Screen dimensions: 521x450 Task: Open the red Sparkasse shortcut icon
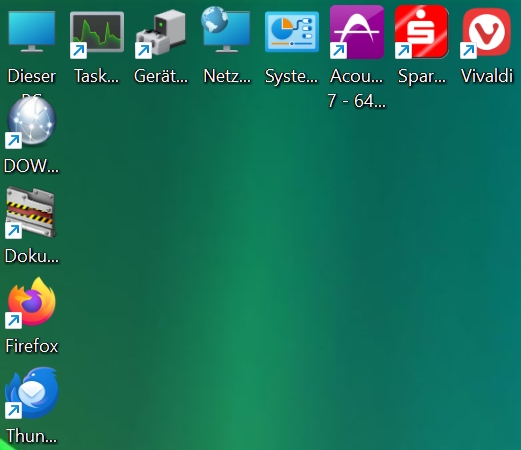pos(421,32)
